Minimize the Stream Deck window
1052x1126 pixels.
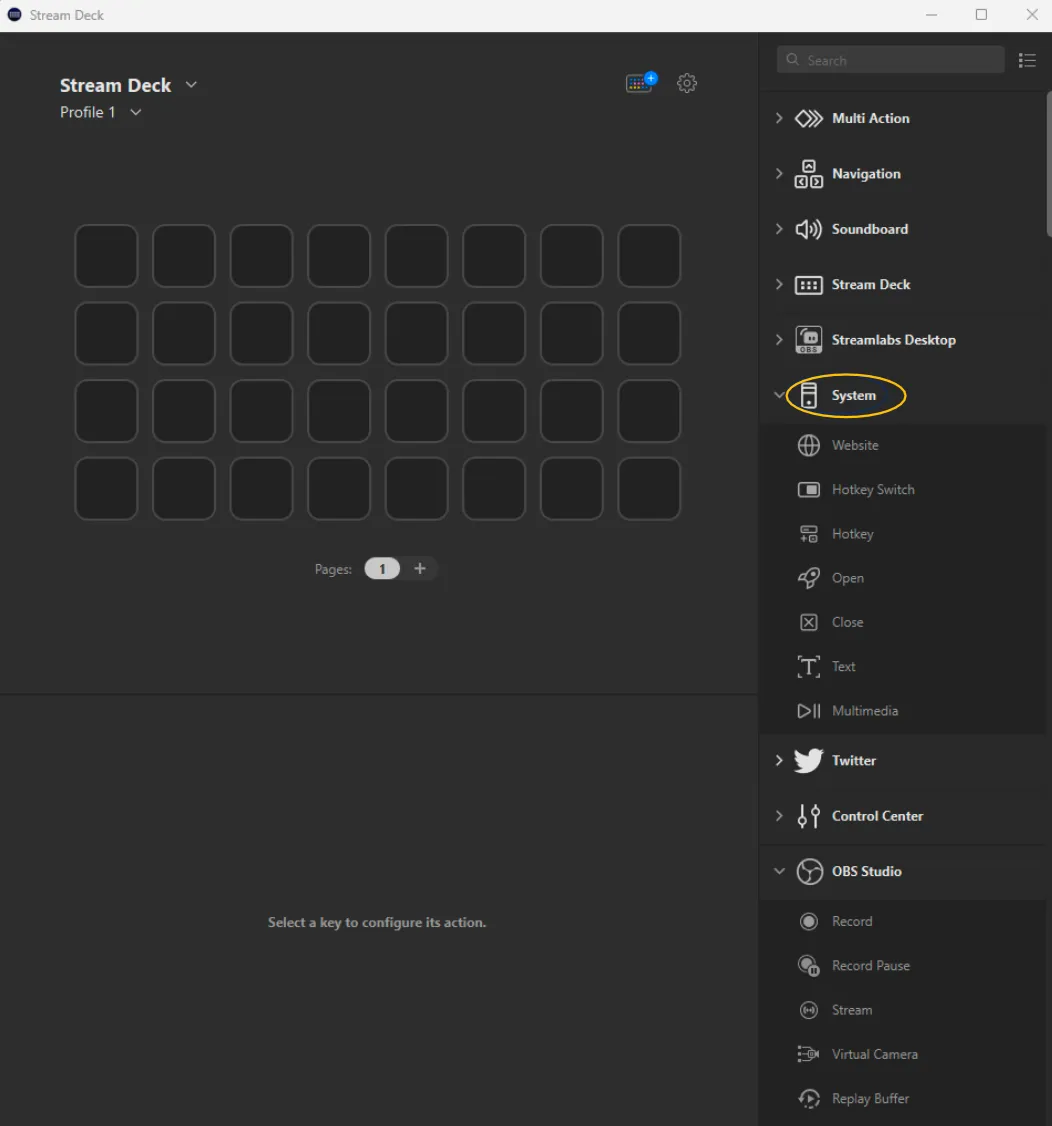pyautogui.click(x=931, y=15)
